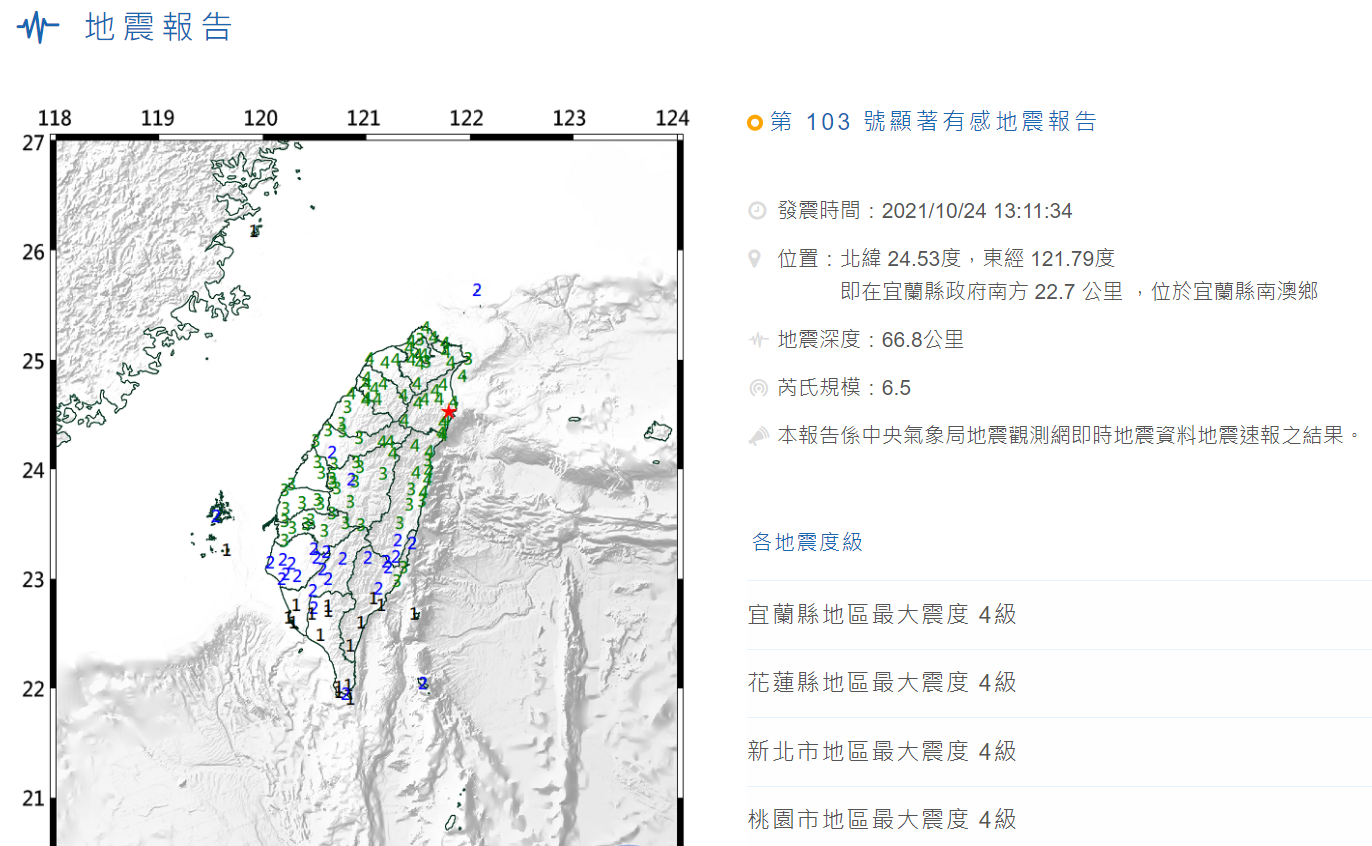Click the waveform icon next to 地震深度
1372x846 pixels.
coord(757,340)
